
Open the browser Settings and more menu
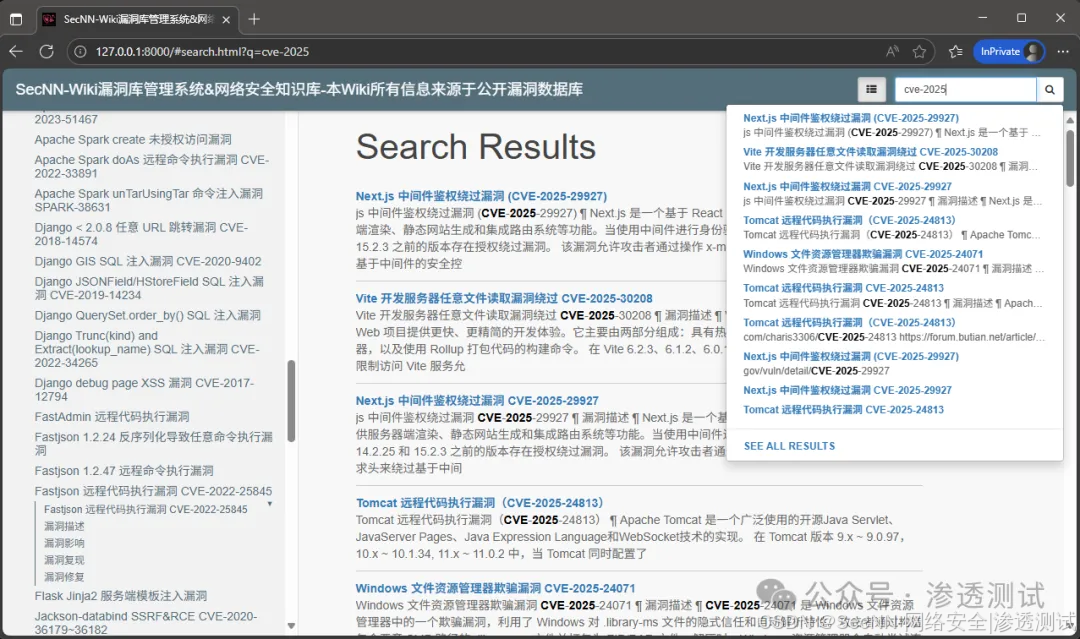(x=1063, y=52)
